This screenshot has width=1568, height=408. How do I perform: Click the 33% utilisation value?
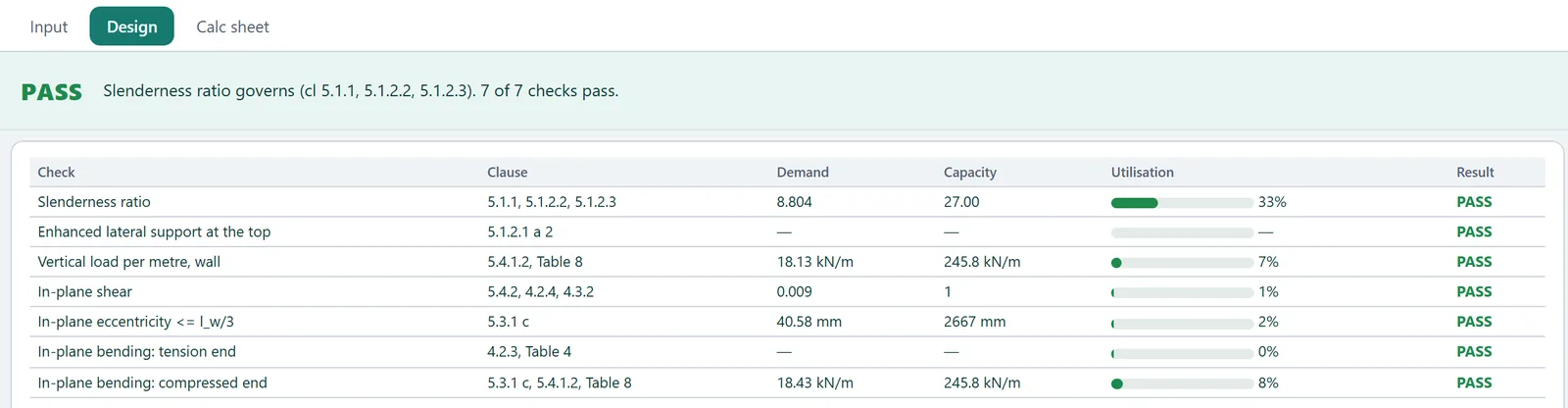[x=1272, y=202]
